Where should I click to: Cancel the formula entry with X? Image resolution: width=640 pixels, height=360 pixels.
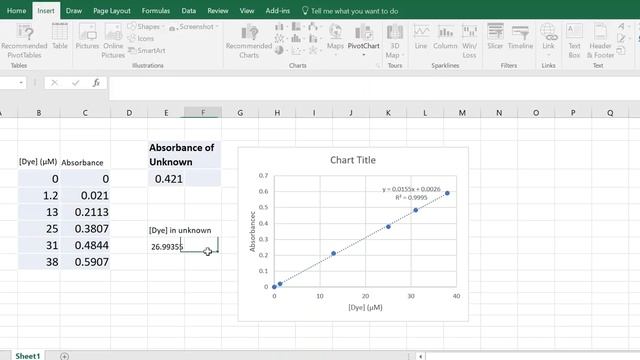pyautogui.click(x=54, y=83)
